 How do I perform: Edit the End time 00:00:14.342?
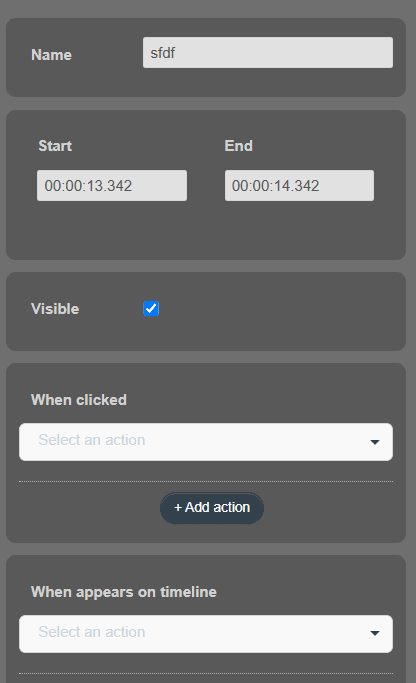(299, 186)
